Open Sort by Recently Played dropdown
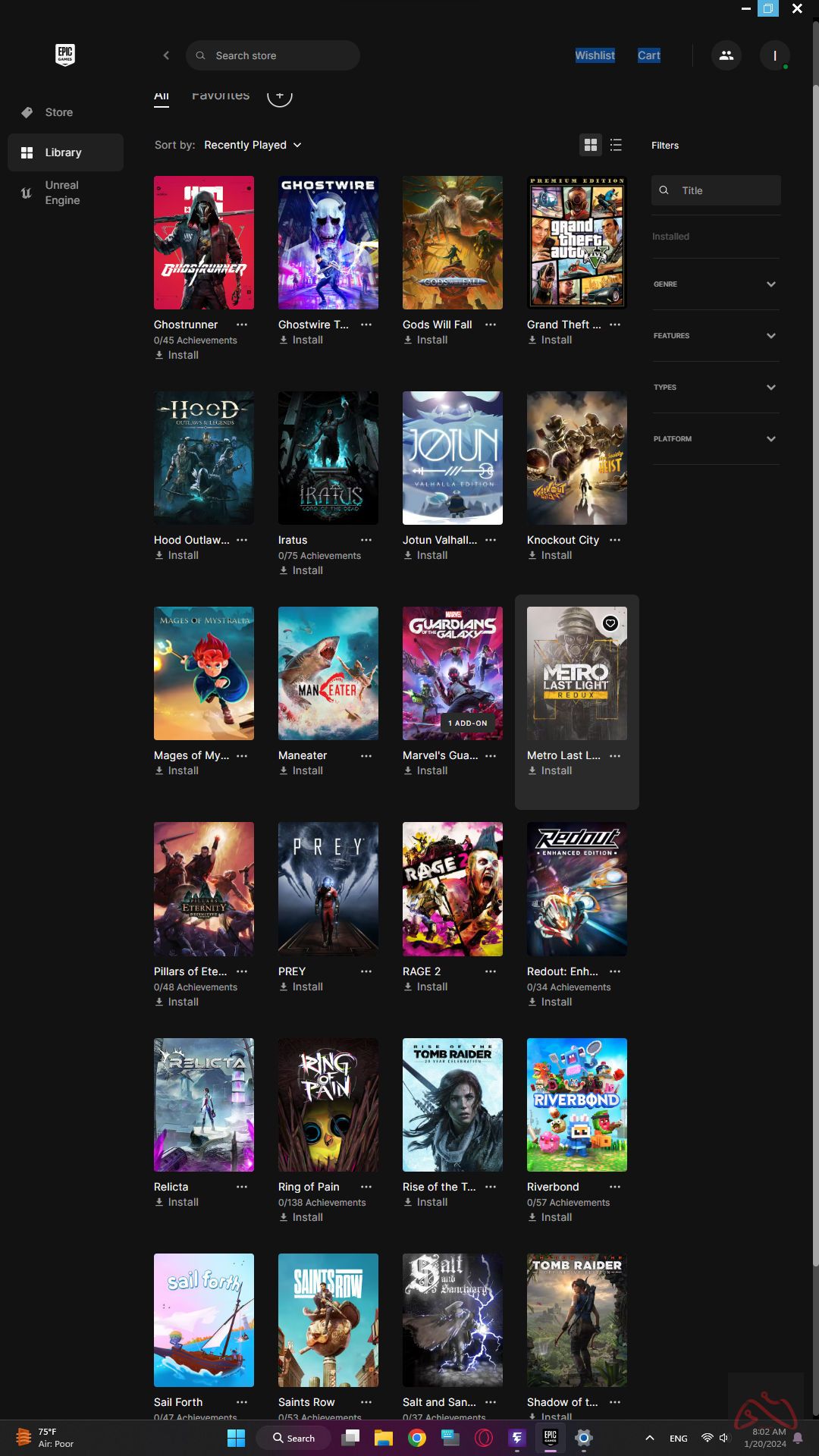This screenshot has height=1456, width=819. pyautogui.click(x=253, y=145)
